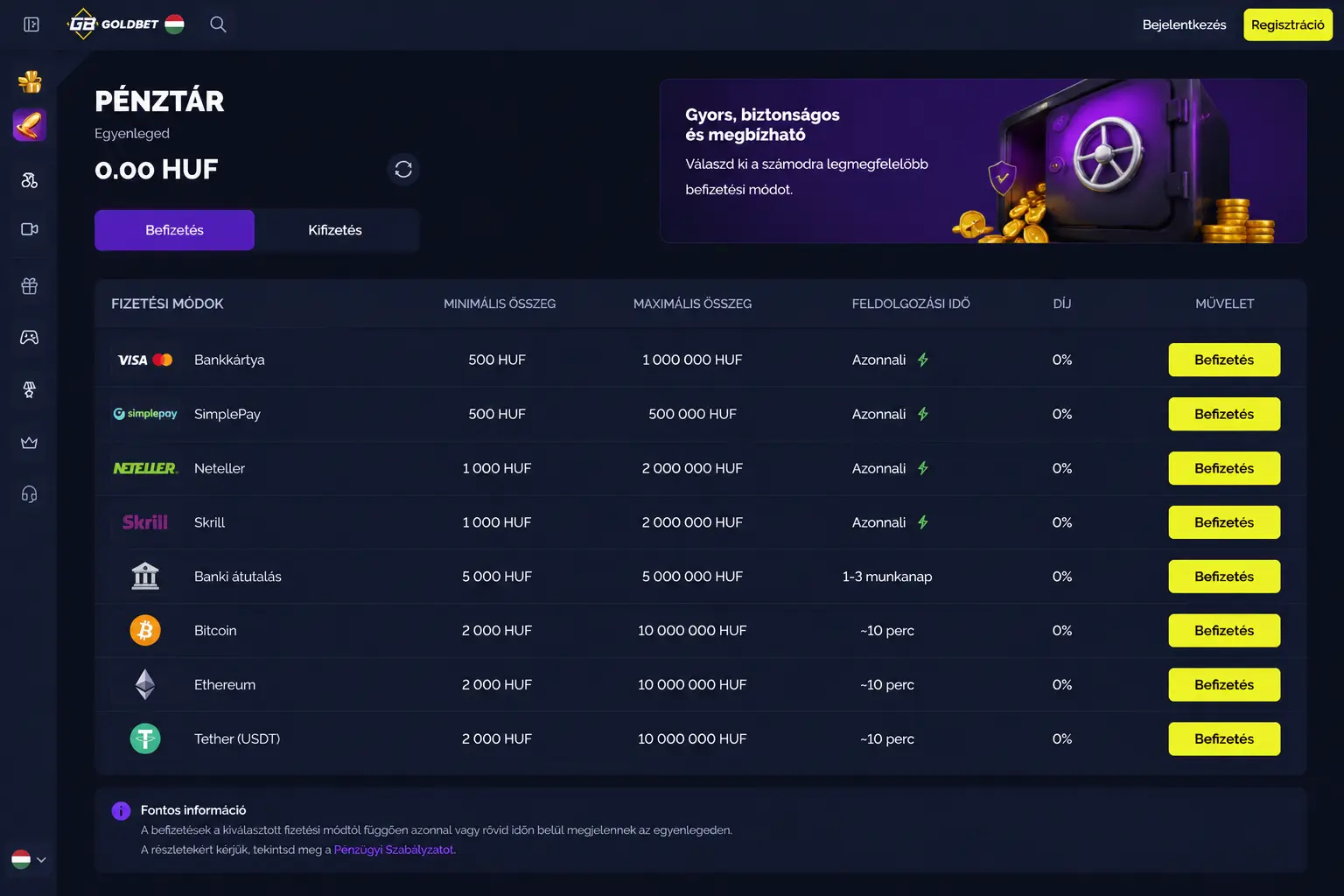The image size is (1344, 896).
Task: Select the SimplePay payment method name
Action: [227, 414]
